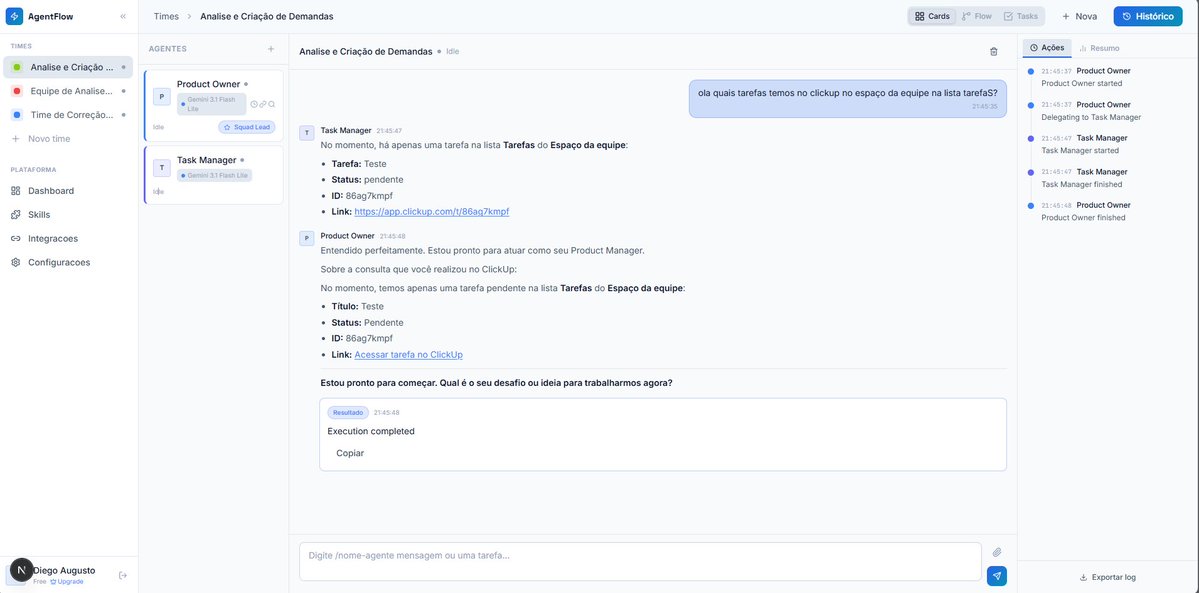The image size is (1199, 593).
Task: Click the round N avatar badge
Action: click(21, 570)
